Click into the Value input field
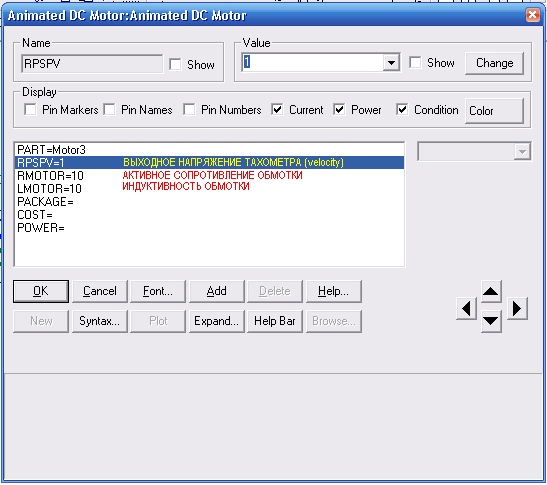 click(313, 63)
